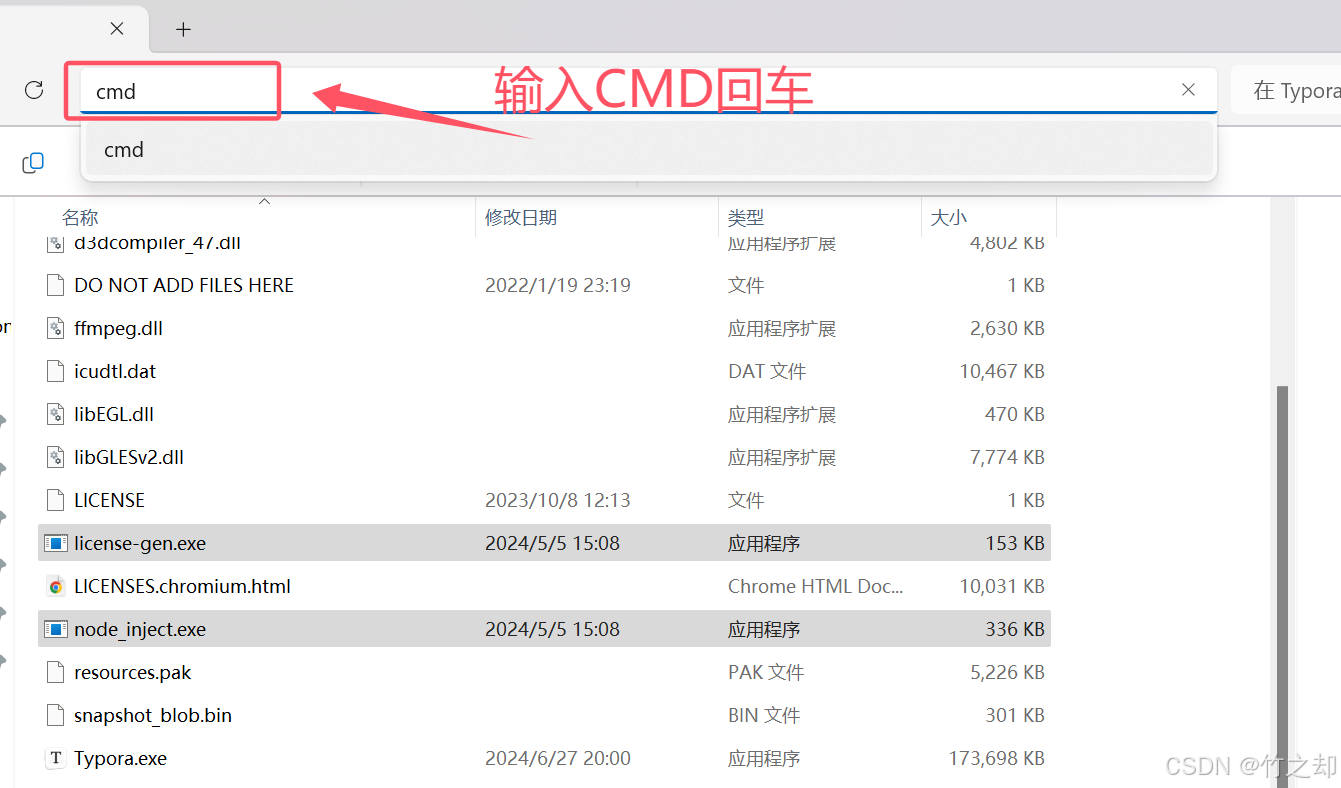Image resolution: width=1341 pixels, height=788 pixels.
Task: Click the DAT 文件 type cell
Action: click(x=767, y=371)
